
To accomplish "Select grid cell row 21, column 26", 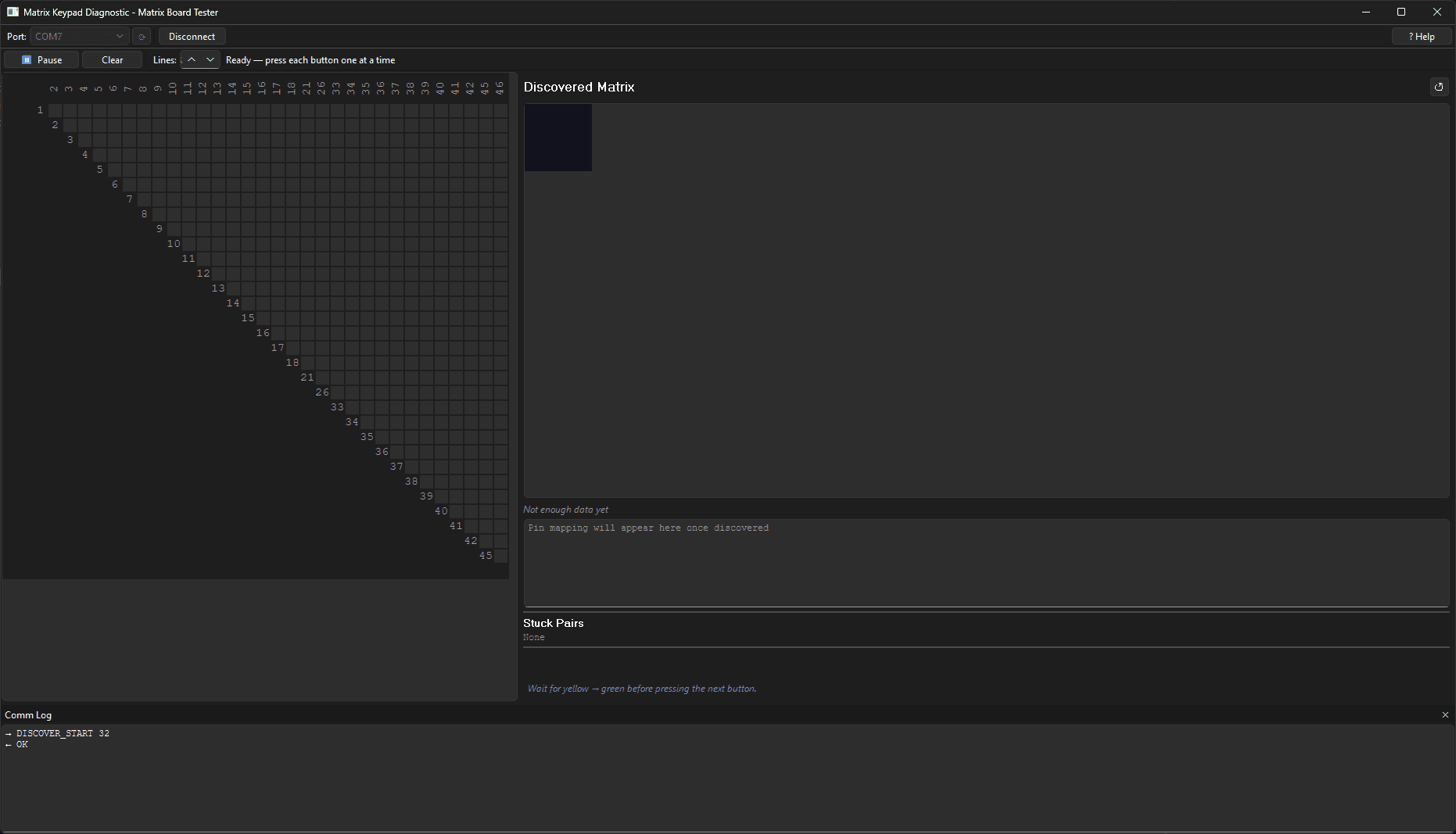I will [x=323, y=378].
